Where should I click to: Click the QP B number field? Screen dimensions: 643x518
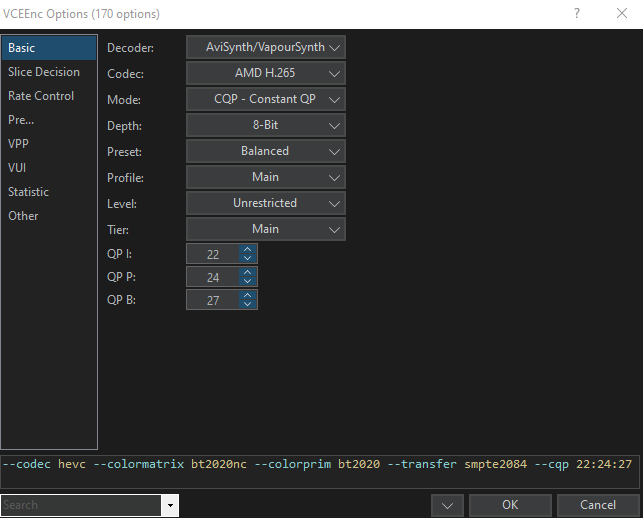click(213, 300)
